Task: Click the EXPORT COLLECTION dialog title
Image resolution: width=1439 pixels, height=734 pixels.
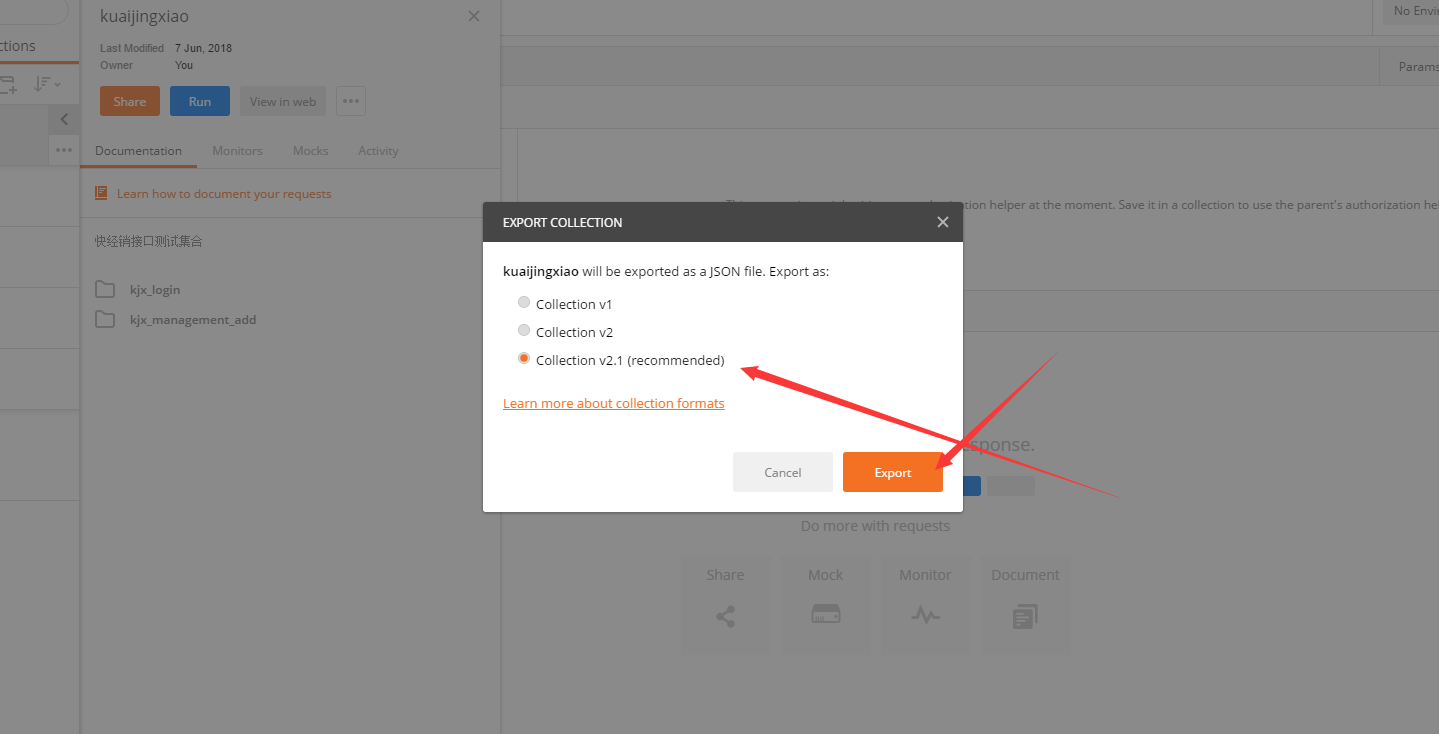Action: 562,222
